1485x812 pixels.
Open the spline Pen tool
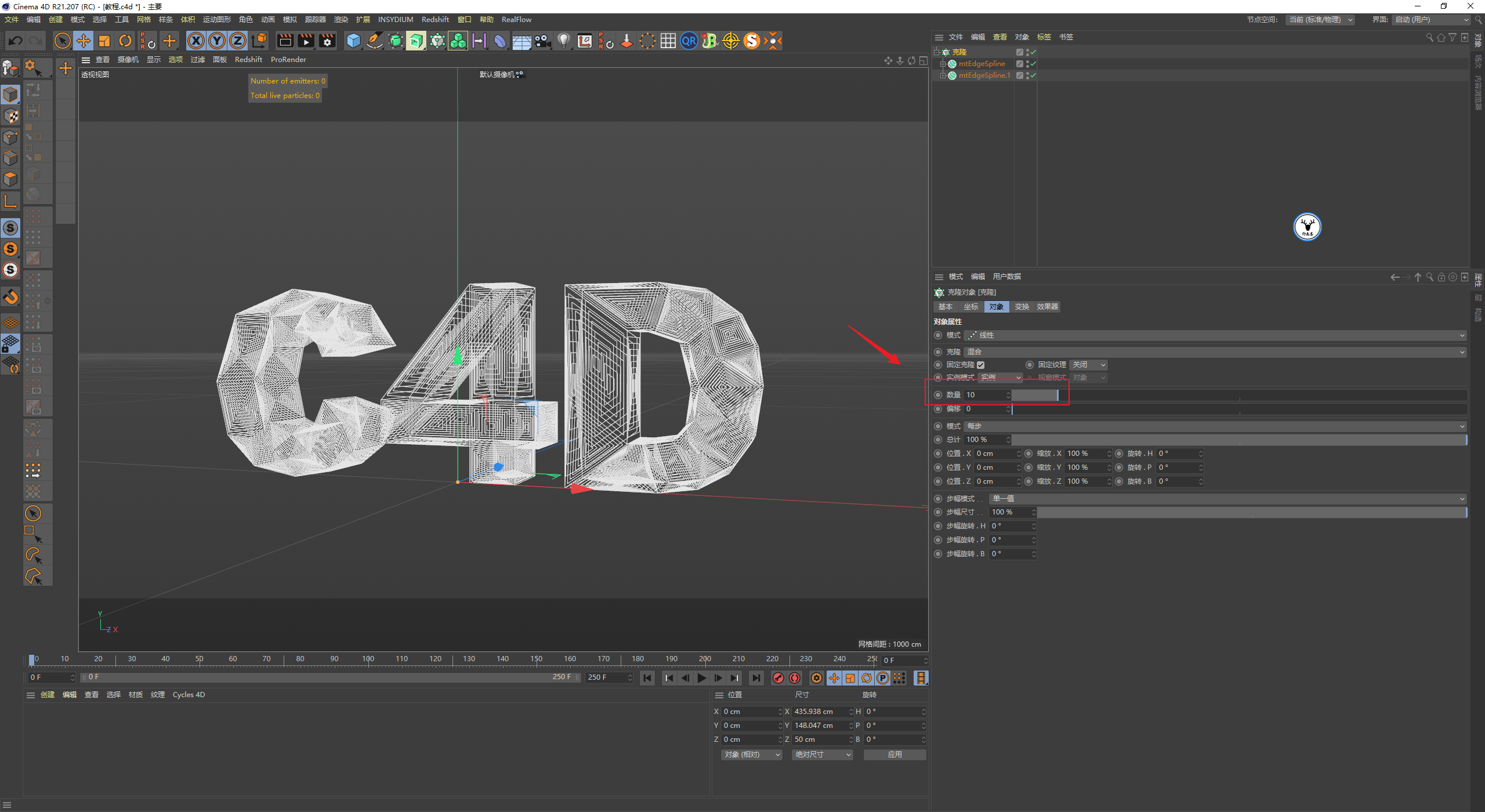coord(375,41)
